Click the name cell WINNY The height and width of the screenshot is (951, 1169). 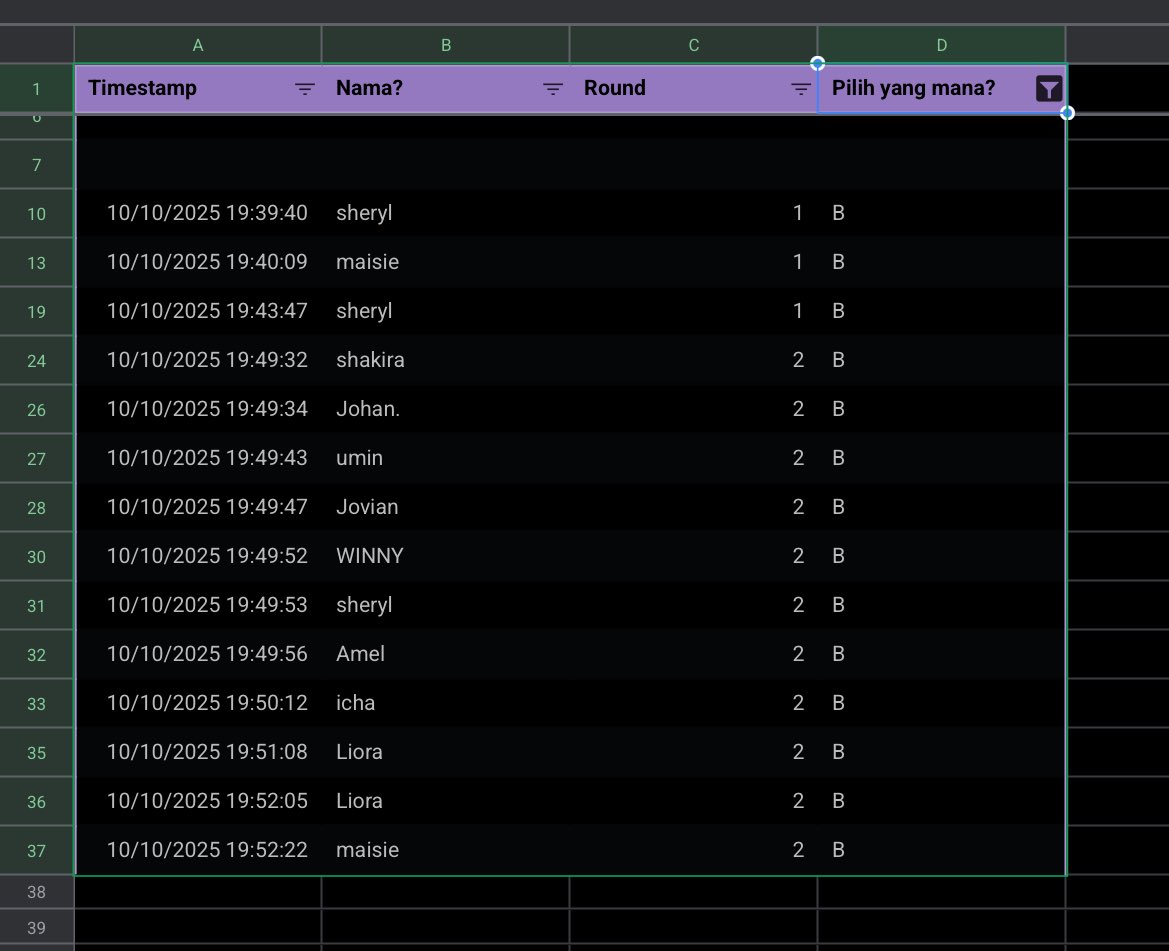446,556
